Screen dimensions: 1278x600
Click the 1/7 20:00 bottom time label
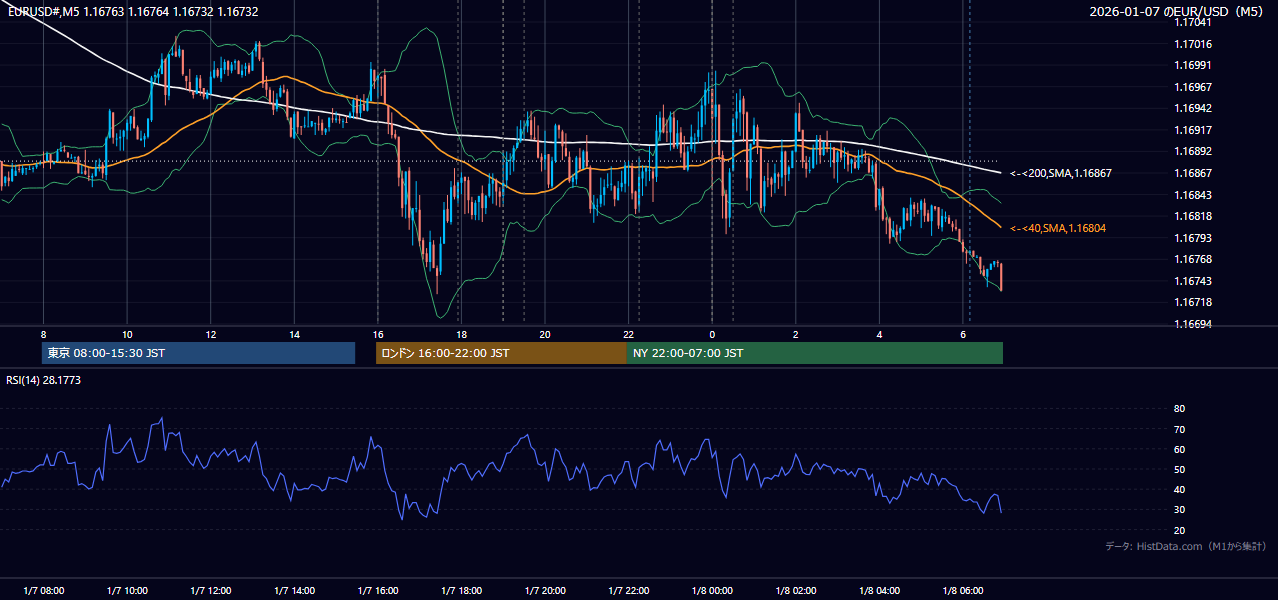[544, 591]
